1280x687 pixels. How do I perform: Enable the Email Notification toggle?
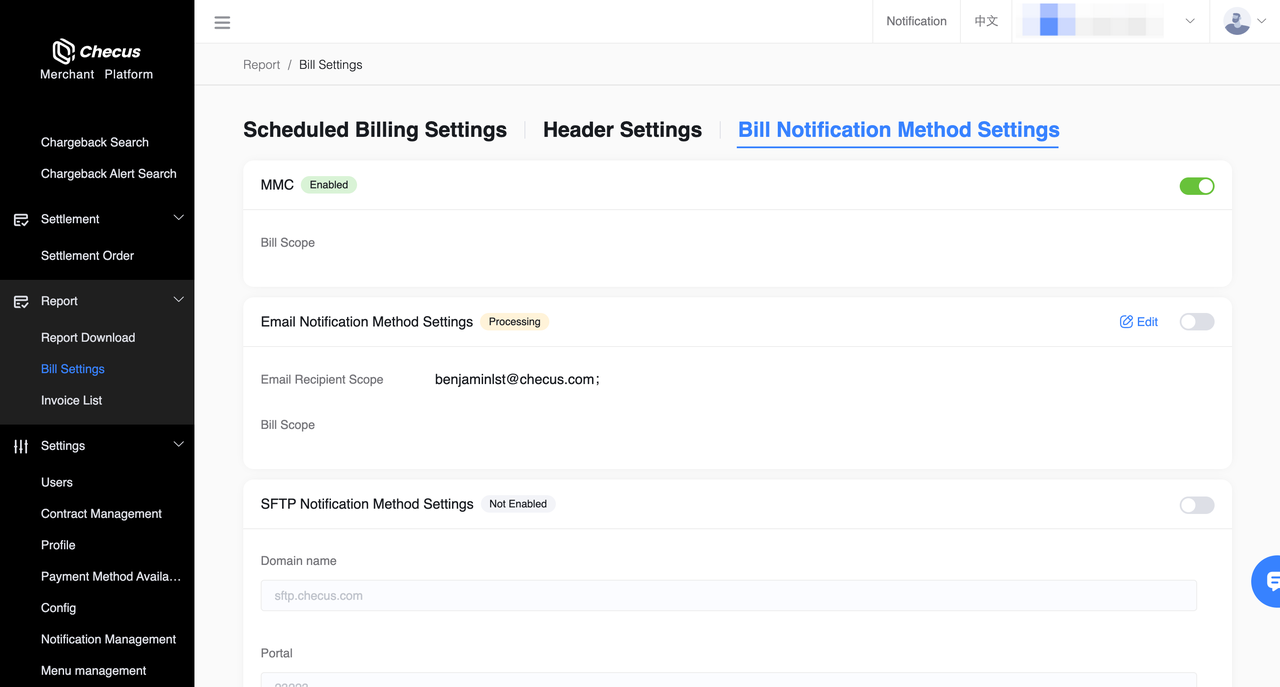pos(1197,322)
